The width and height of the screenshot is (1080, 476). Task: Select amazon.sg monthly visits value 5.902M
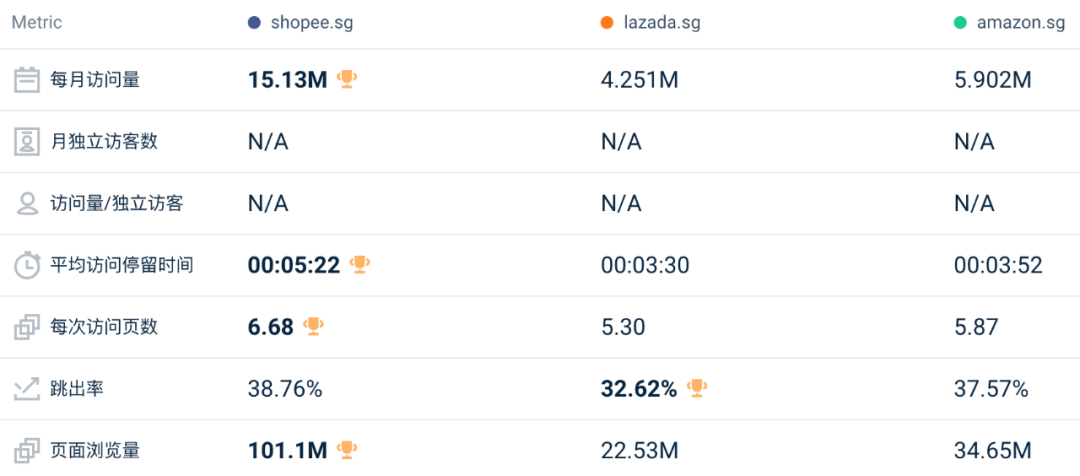click(992, 80)
